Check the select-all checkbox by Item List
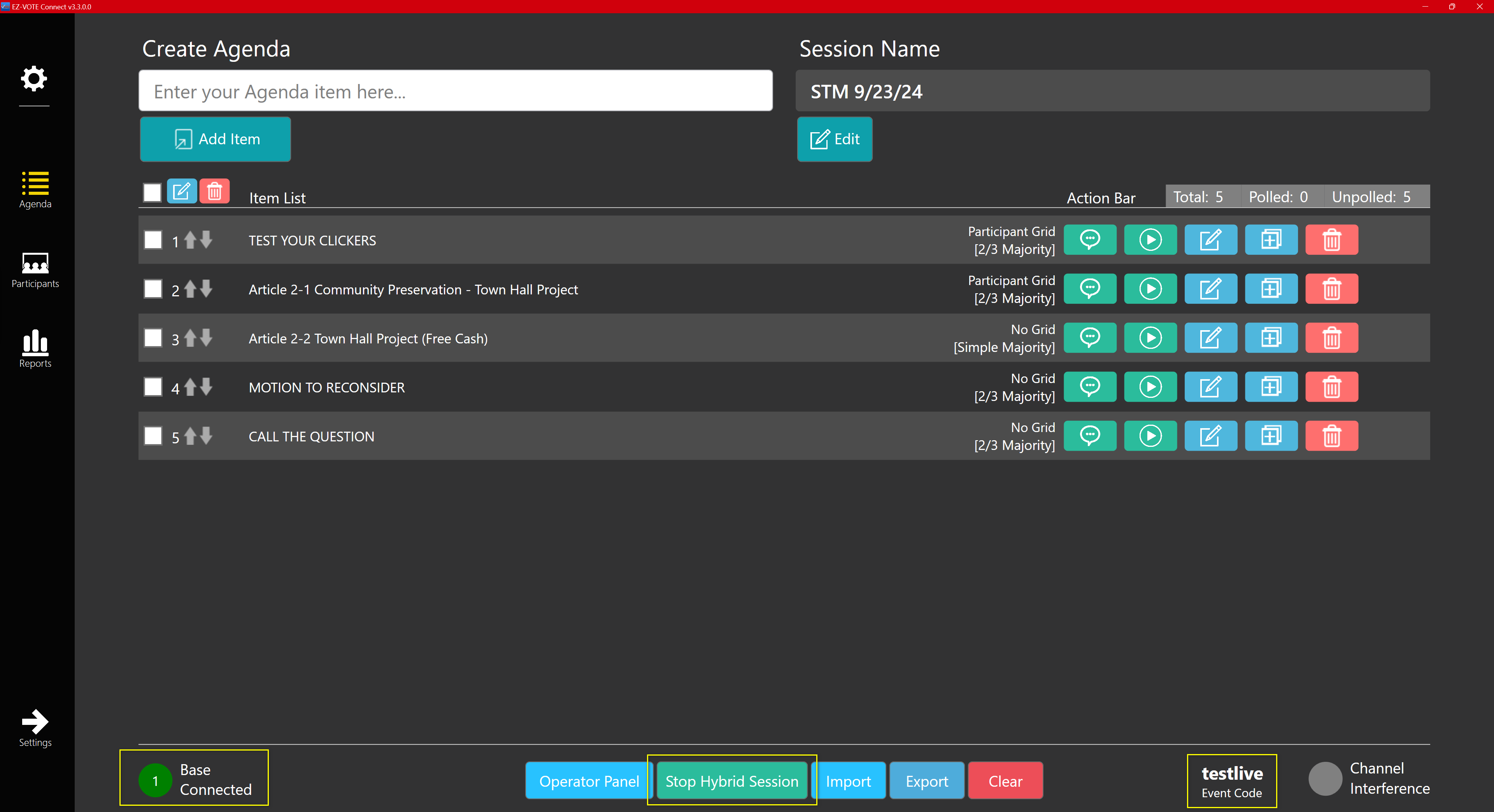The image size is (1494, 812). click(153, 192)
